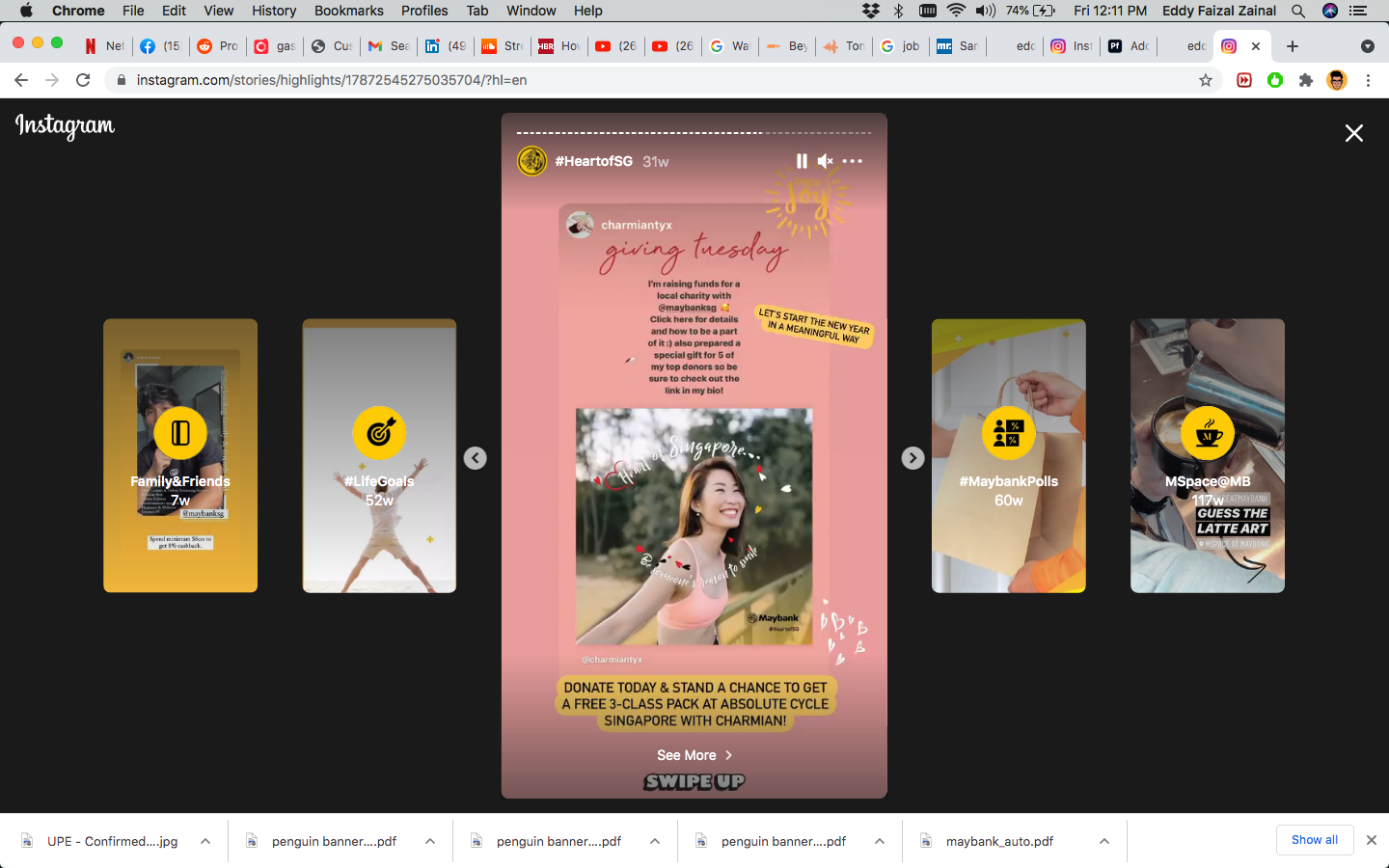Open the MSpace@MB highlight thumbnail
Screen dimensions: 1389x868
1208,455
